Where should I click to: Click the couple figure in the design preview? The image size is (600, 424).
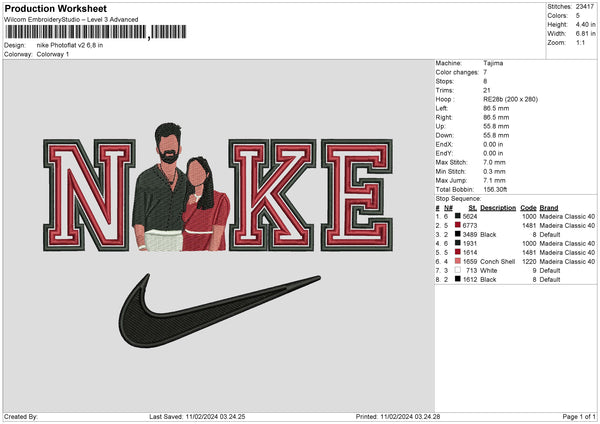181,188
